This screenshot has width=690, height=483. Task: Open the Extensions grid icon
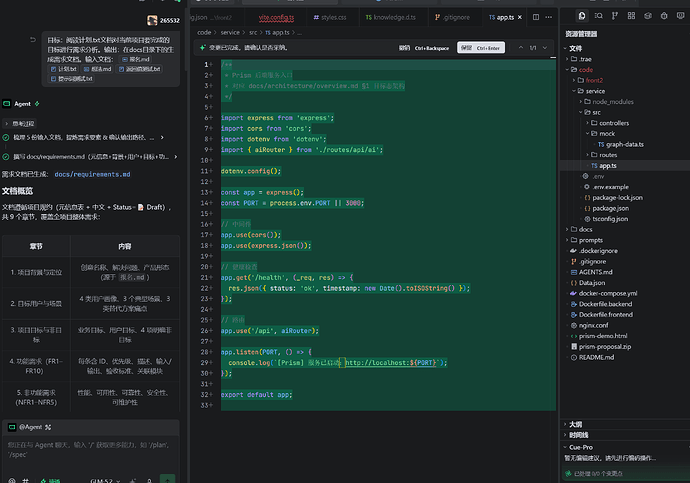pos(631,16)
